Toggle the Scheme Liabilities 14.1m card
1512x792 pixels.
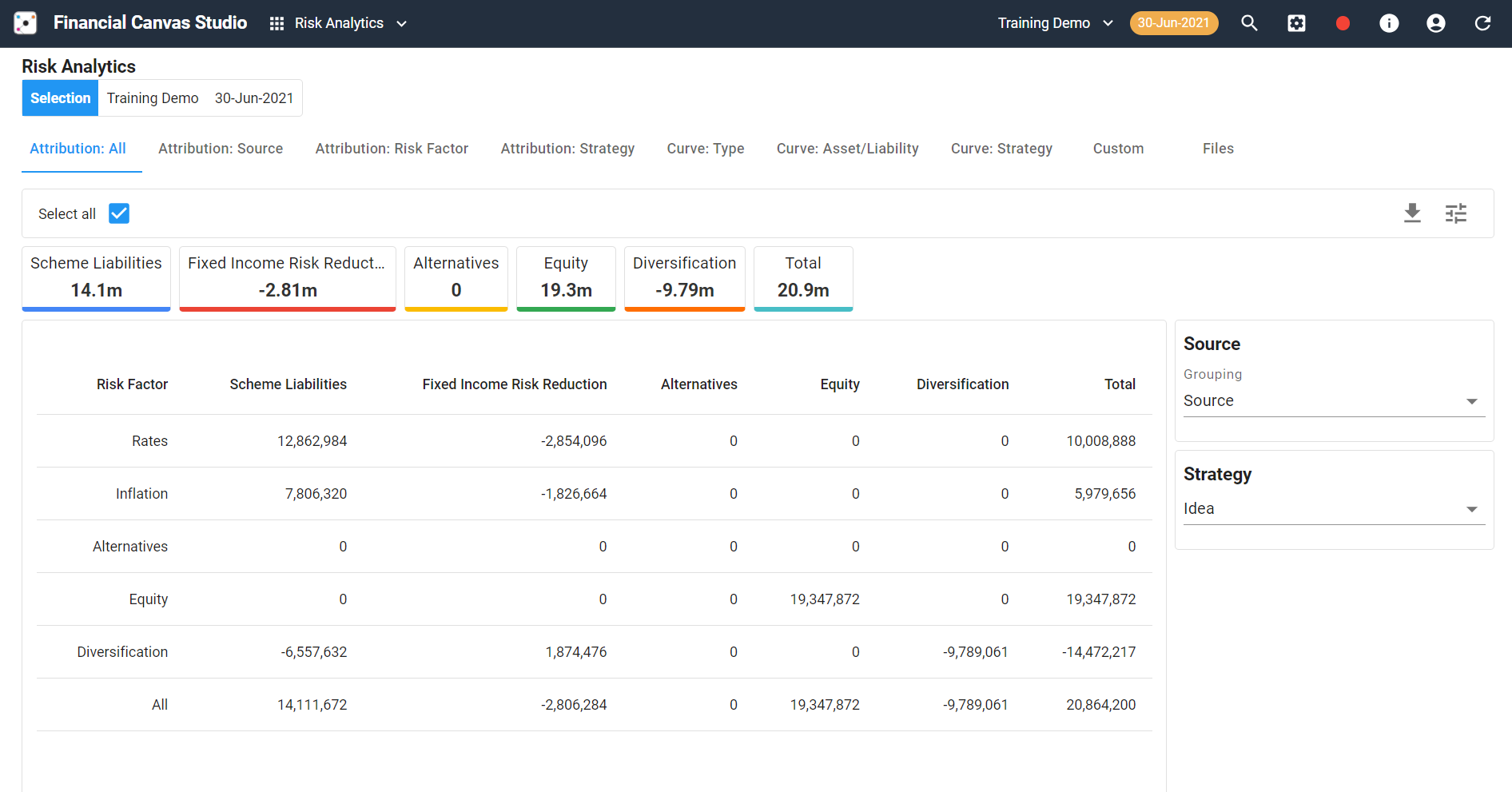(x=96, y=278)
